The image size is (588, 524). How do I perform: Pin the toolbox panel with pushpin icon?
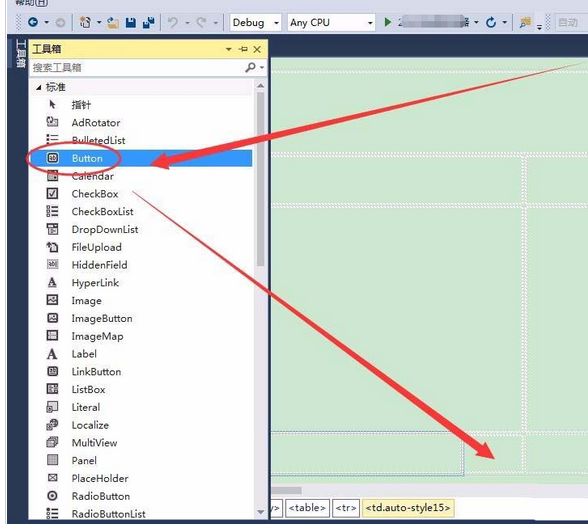[x=243, y=49]
